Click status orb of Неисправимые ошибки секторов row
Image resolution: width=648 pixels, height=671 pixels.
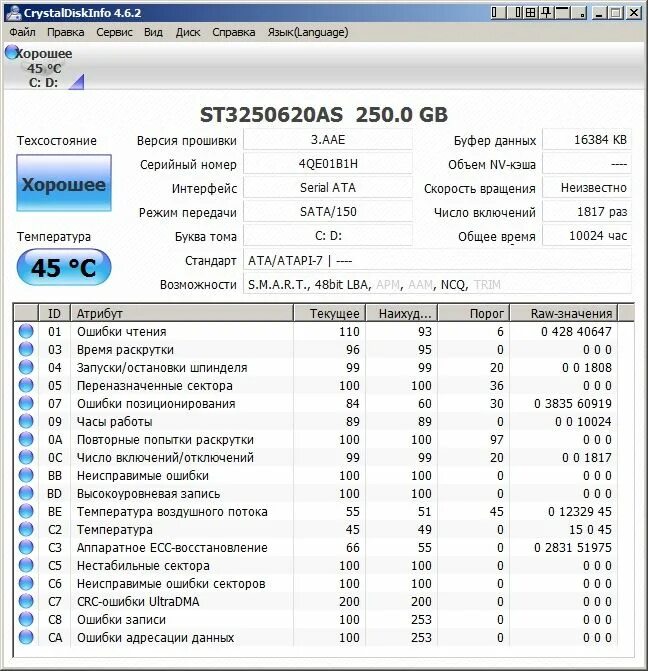26,583
